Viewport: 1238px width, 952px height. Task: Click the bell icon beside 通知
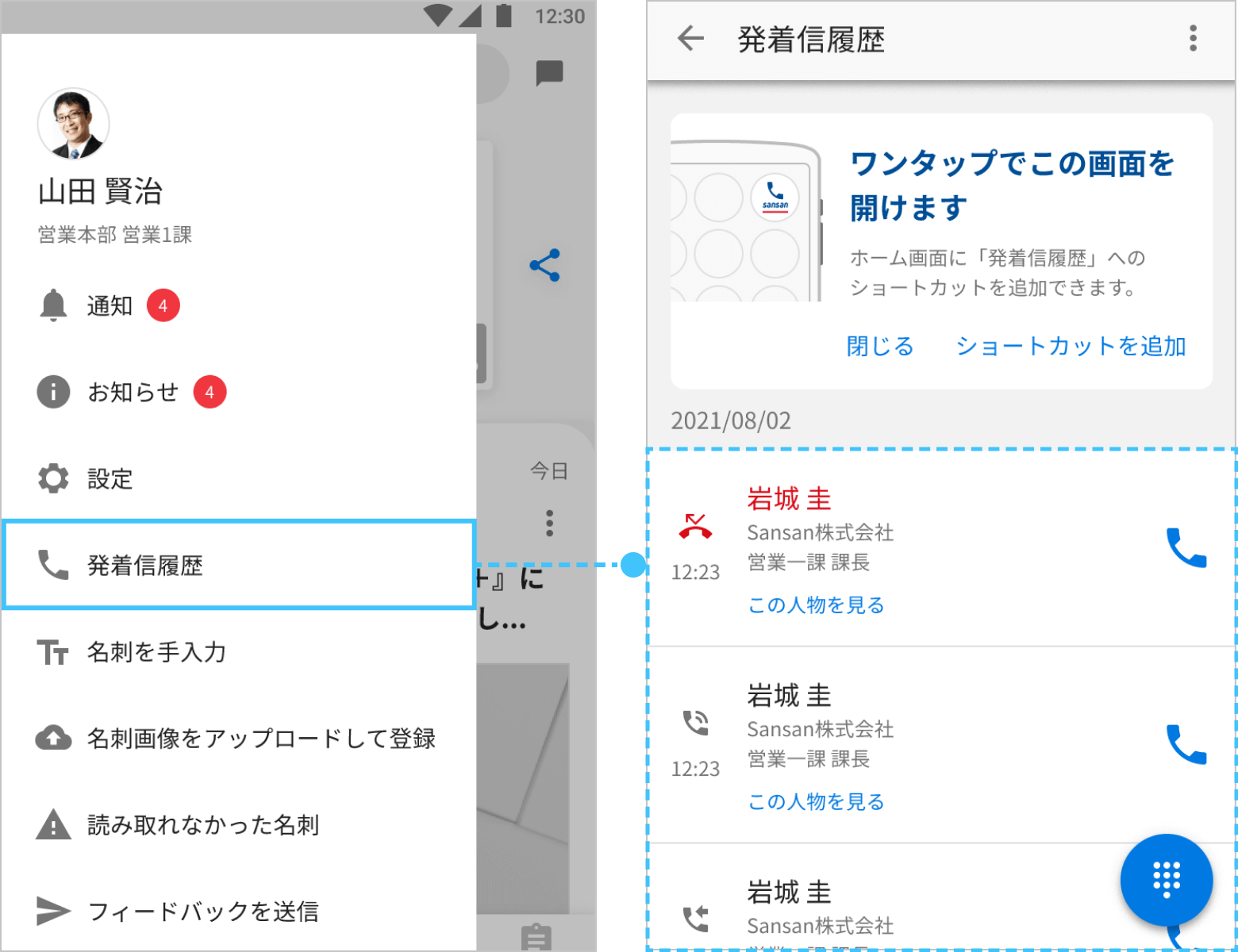(x=53, y=305)
